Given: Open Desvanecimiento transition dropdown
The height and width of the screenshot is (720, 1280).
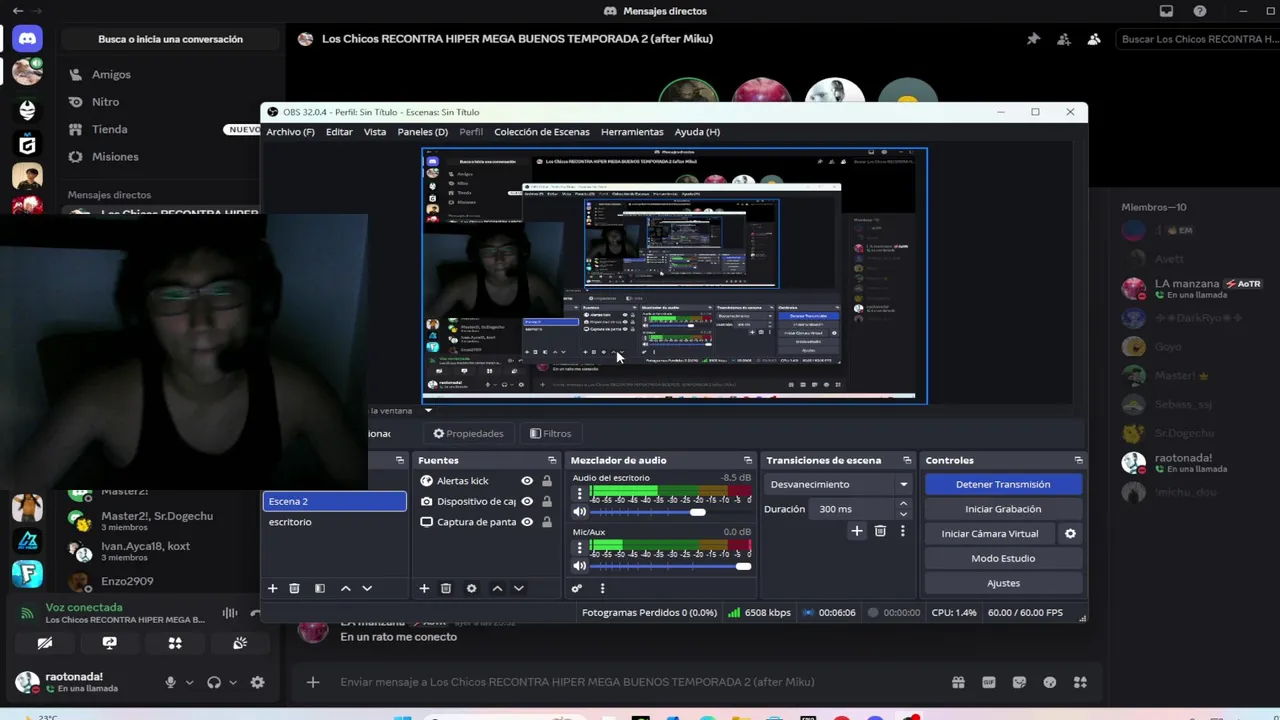Looking at the screenshot, I should point(837,484).
